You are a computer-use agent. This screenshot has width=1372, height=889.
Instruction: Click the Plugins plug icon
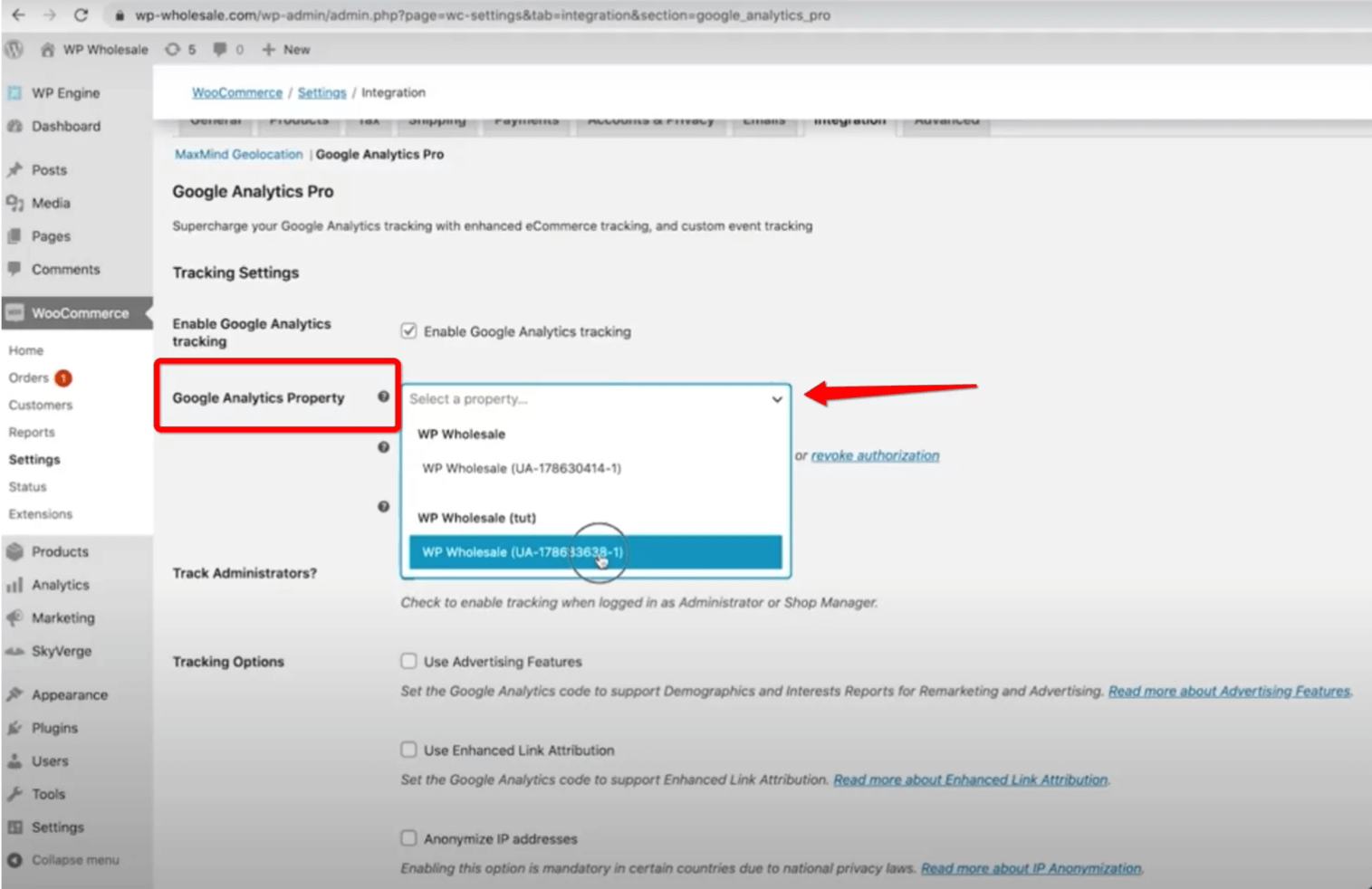pos(14,728)
